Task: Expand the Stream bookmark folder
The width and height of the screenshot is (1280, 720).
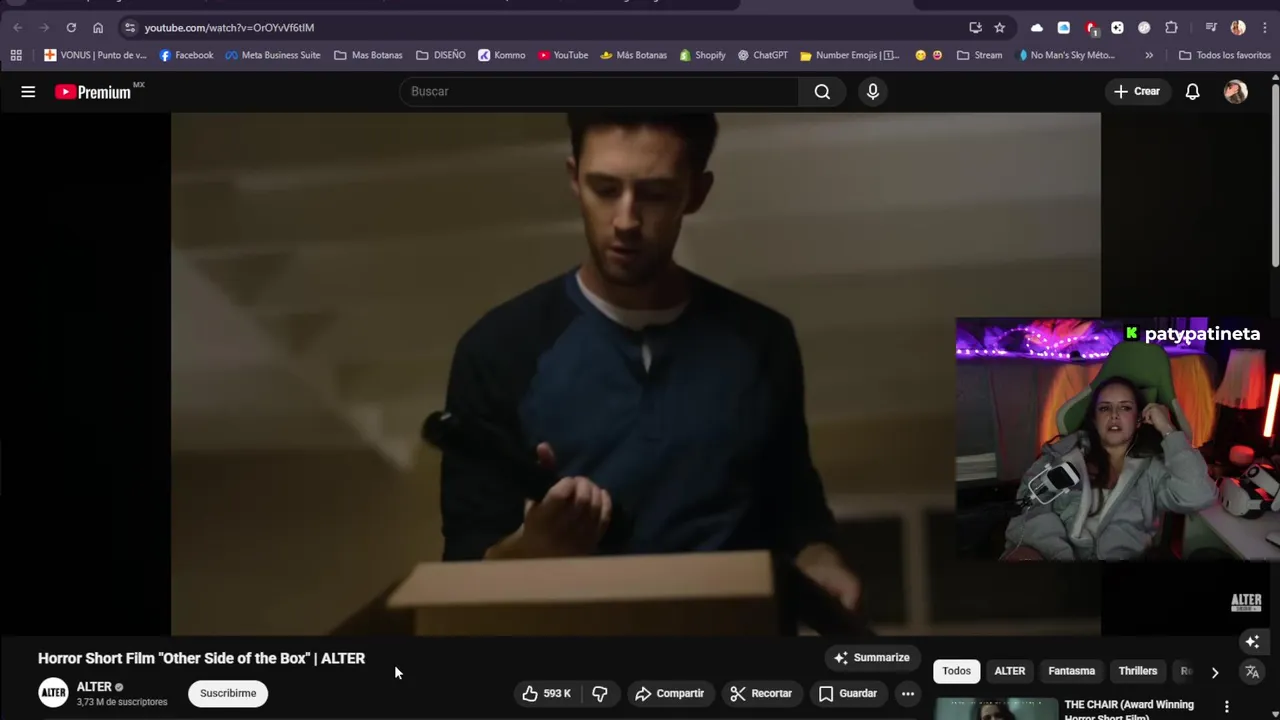Action: click(x=979, y=55)
